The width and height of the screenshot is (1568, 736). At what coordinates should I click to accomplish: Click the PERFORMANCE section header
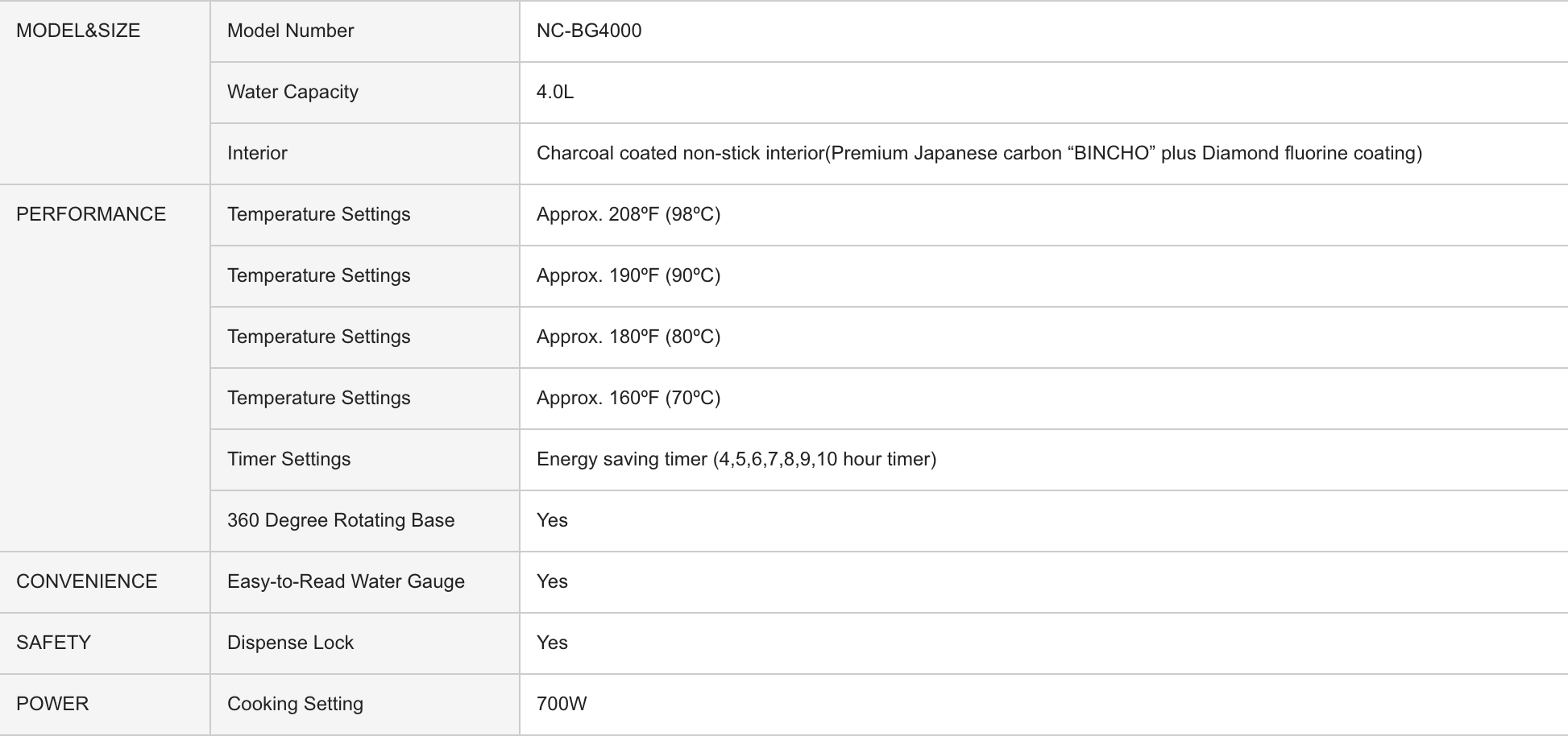click(91, 214)
